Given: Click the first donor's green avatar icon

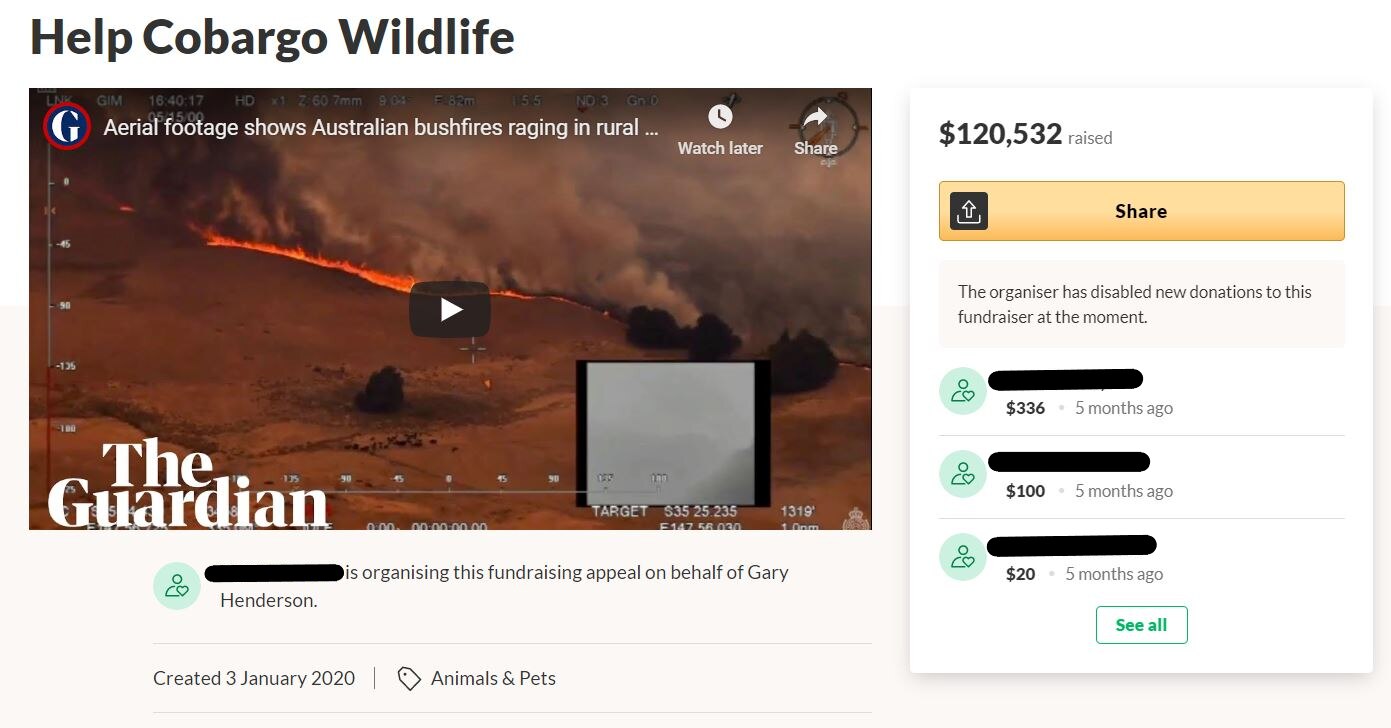Looking at the screenshot, I should (x=962, y=391).
